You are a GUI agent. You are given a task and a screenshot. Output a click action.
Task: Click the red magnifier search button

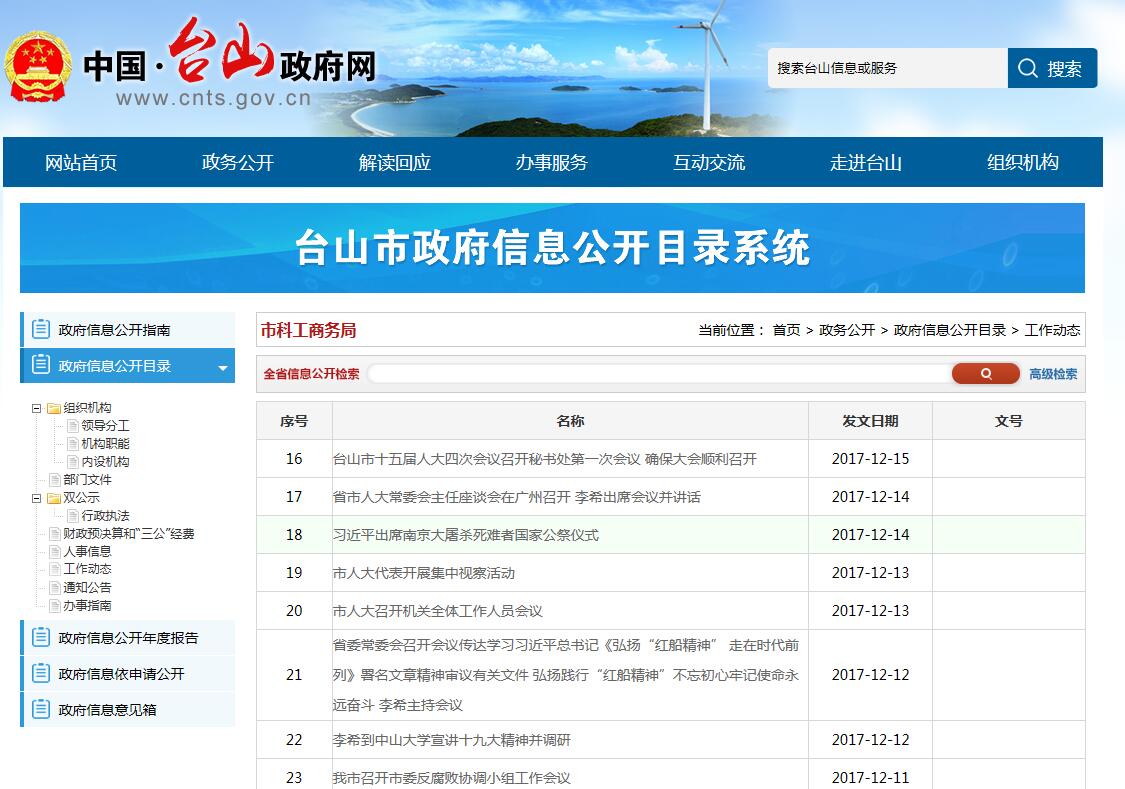985,374
